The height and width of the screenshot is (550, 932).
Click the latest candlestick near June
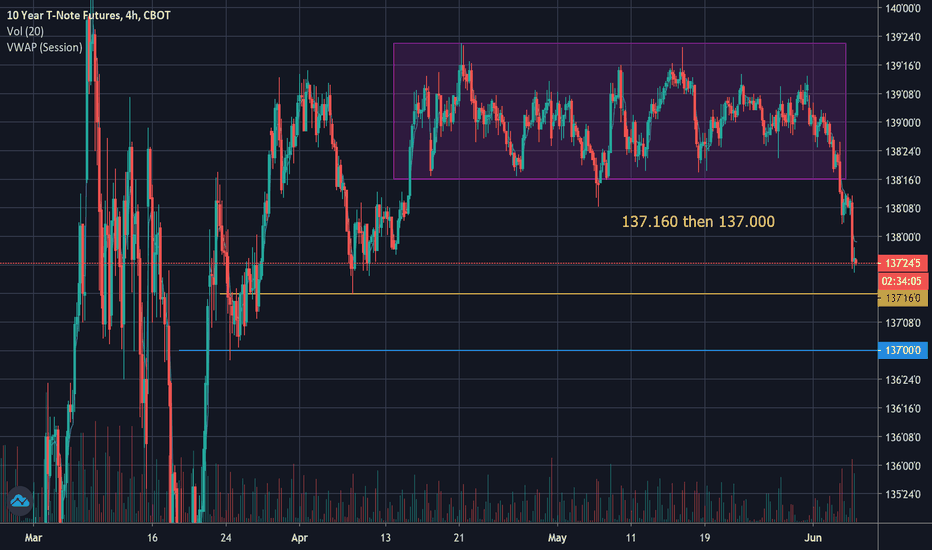(x=855, y=262)
